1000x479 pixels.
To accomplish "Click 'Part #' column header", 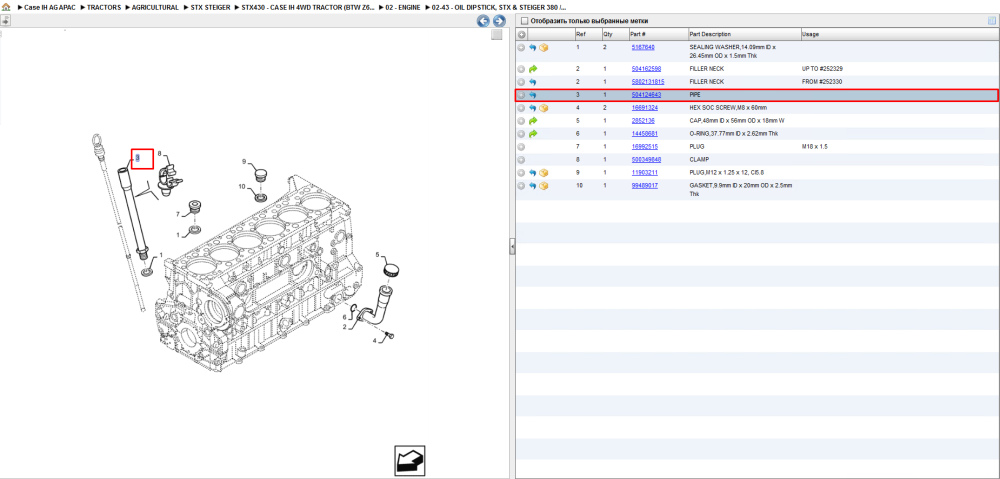I will click(x=658, y=34).
